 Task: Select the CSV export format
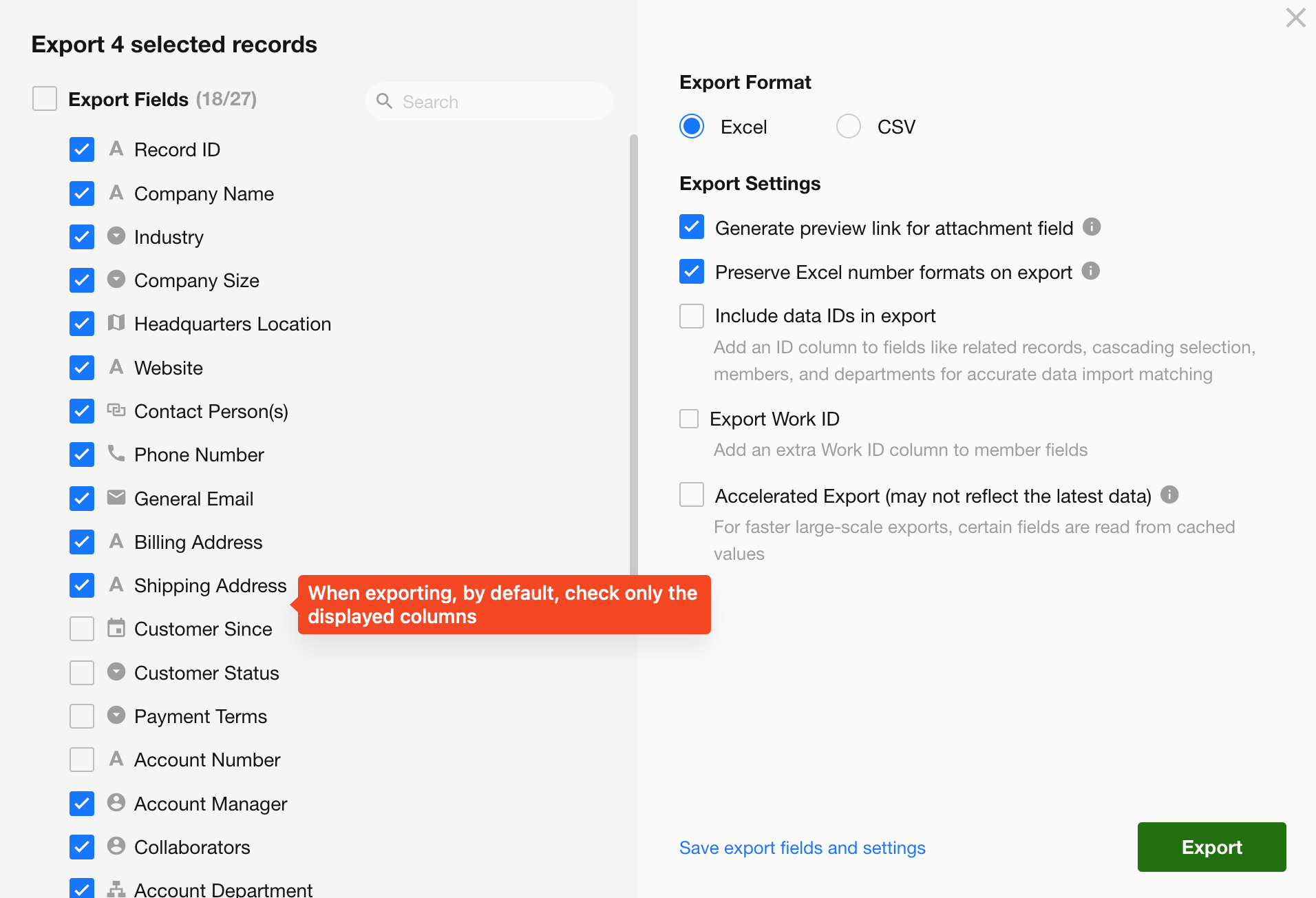[x=848, y=127]
